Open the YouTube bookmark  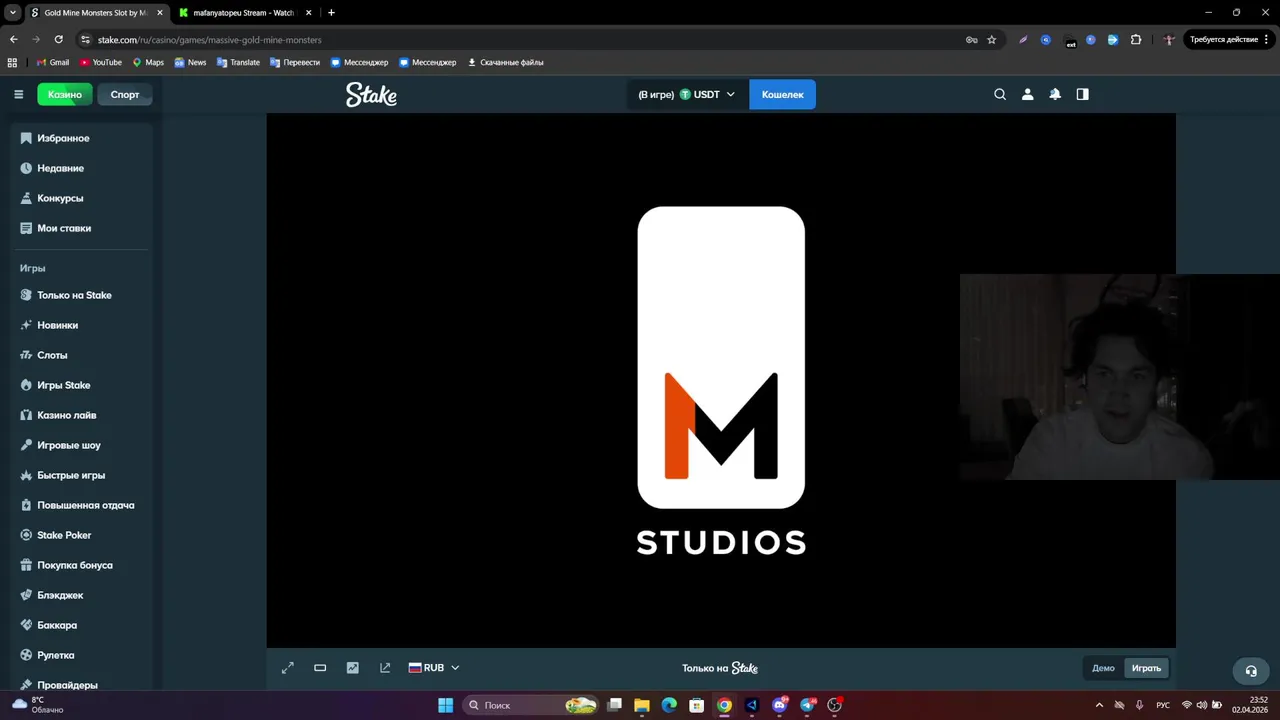click(101, 62)
